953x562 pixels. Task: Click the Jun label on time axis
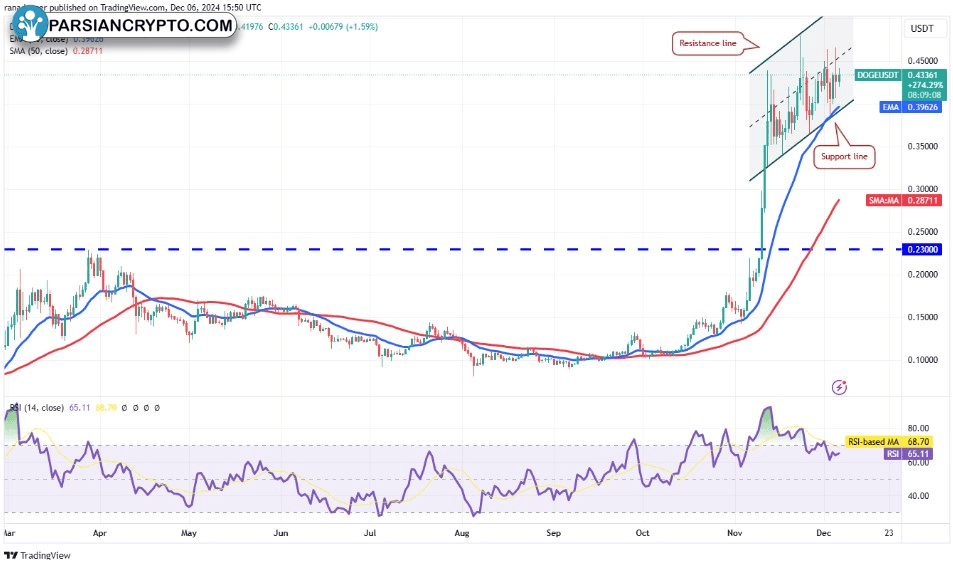281,533
